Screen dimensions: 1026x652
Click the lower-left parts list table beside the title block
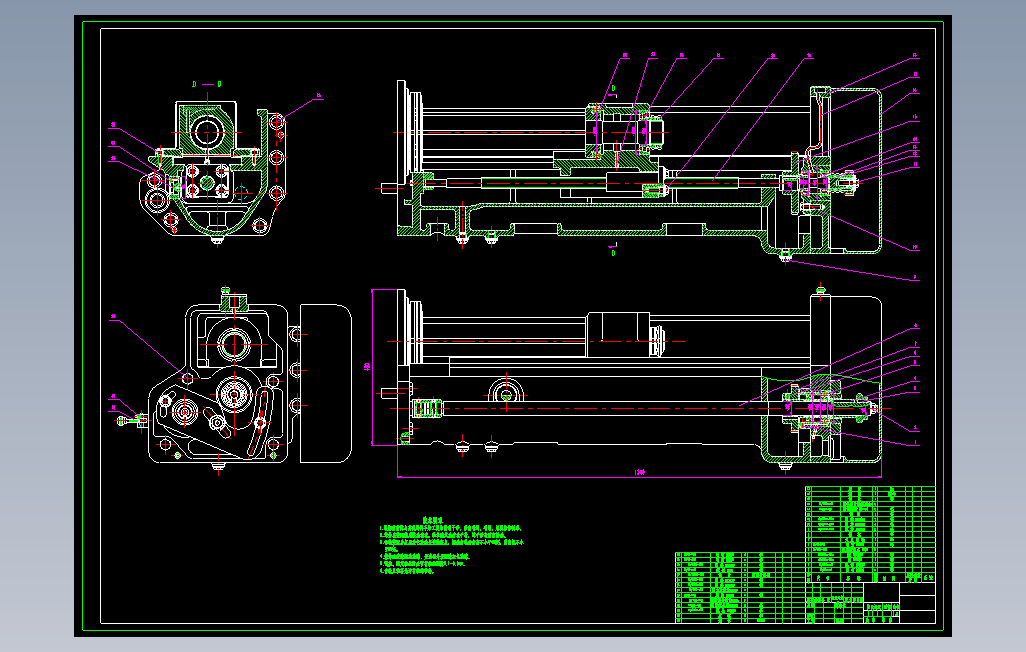coord(740,587)
